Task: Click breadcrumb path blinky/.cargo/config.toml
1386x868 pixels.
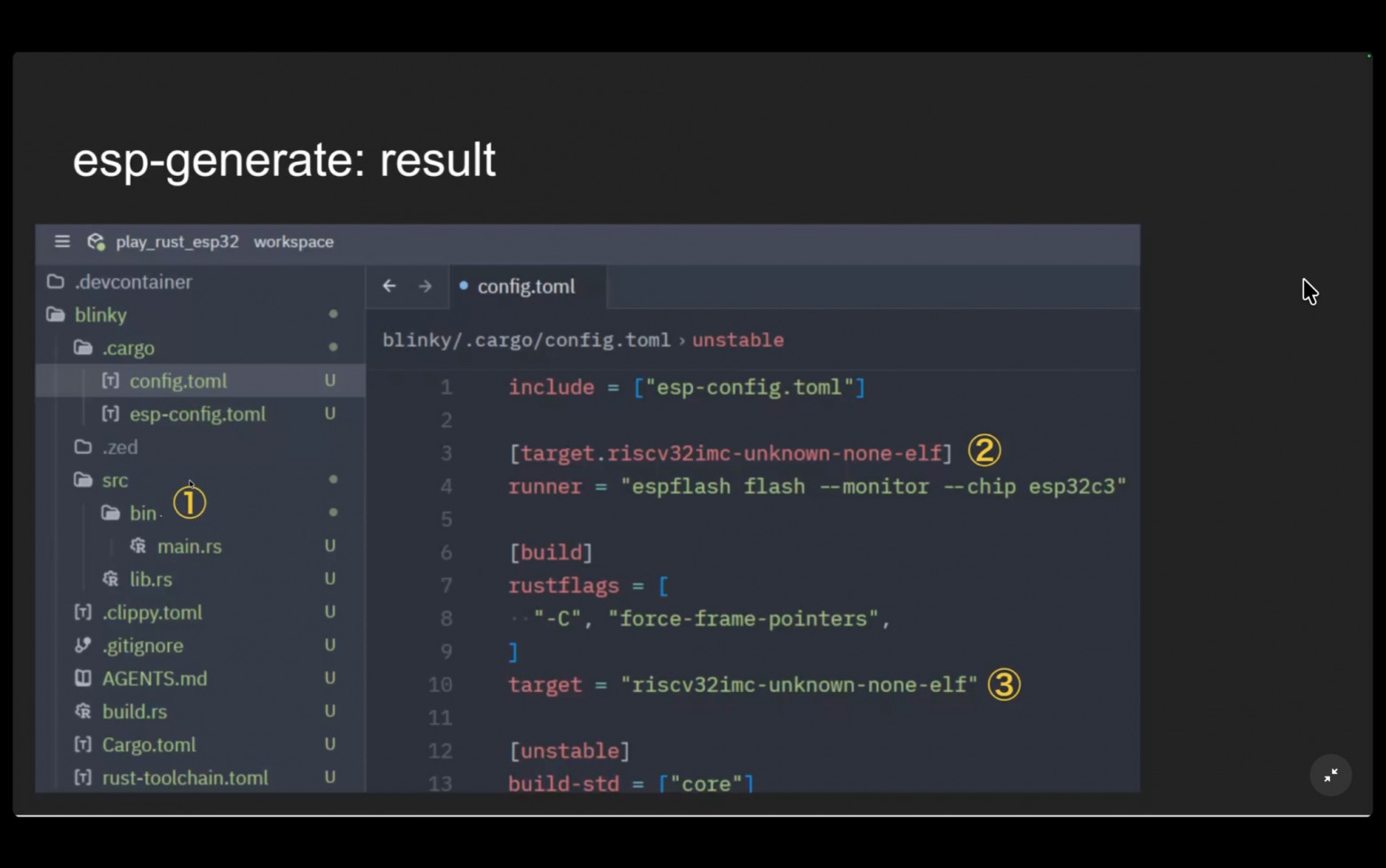Action: point(526,340)
